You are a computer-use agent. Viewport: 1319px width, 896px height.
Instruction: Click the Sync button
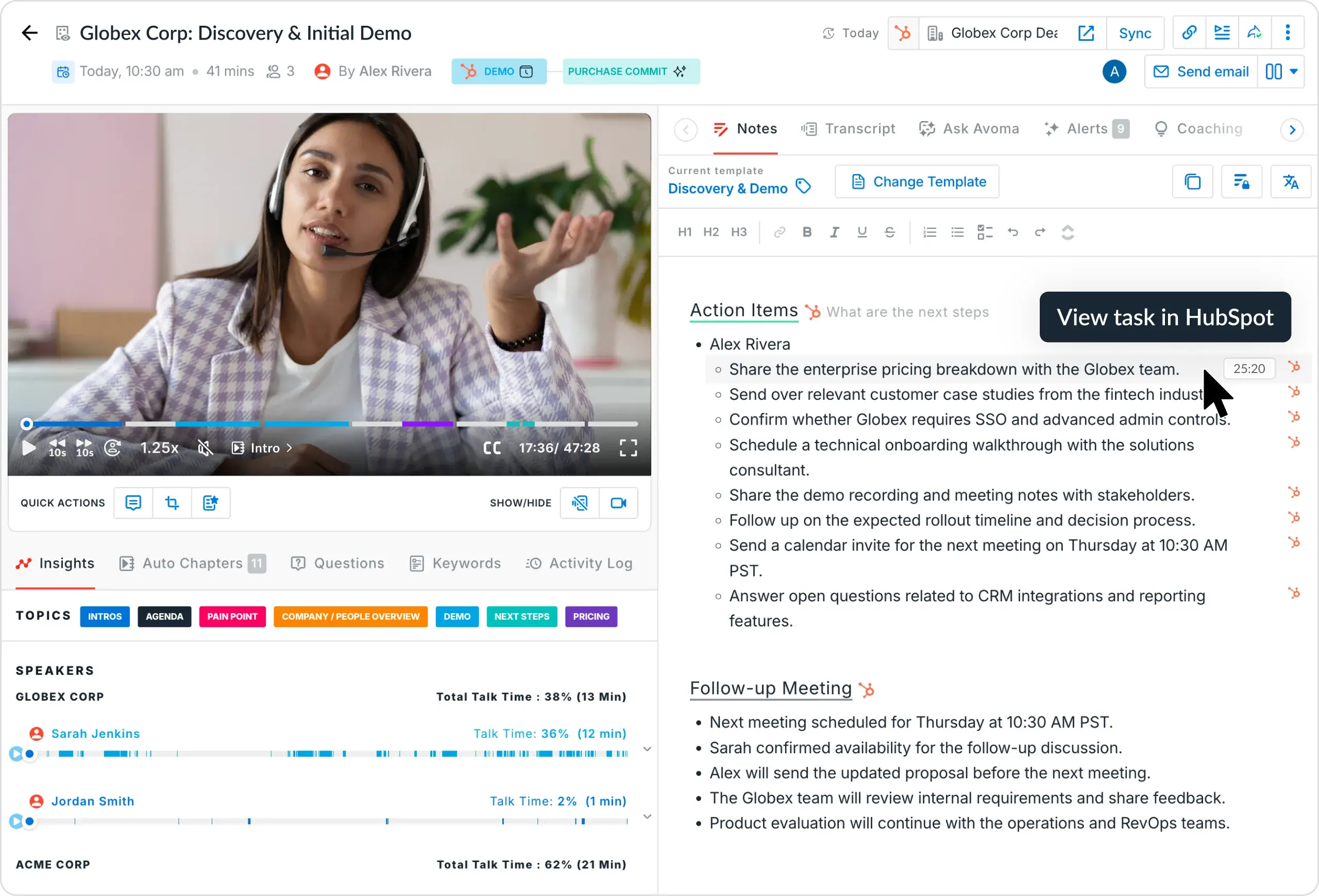point(1135,33)
